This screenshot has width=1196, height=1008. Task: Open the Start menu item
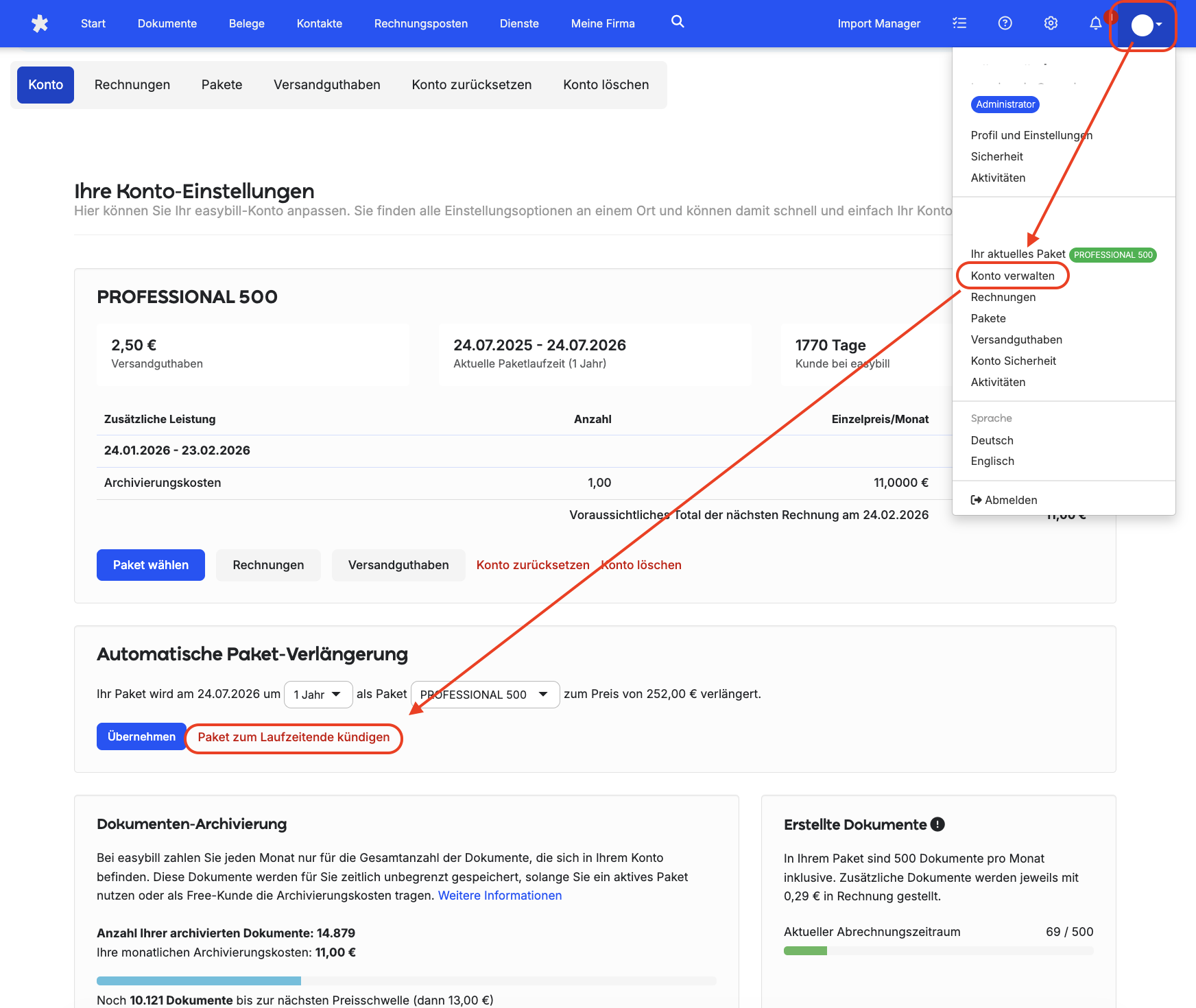point(93,23)
